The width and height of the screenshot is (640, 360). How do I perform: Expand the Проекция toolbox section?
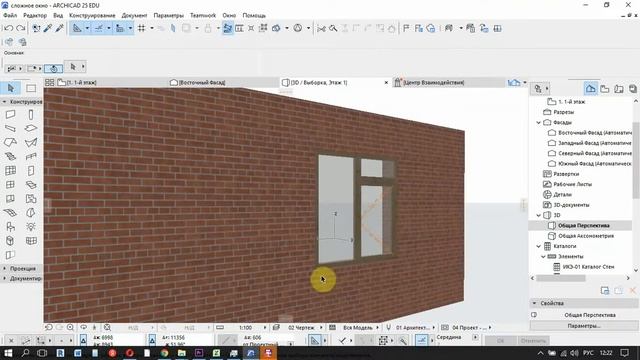4,269
